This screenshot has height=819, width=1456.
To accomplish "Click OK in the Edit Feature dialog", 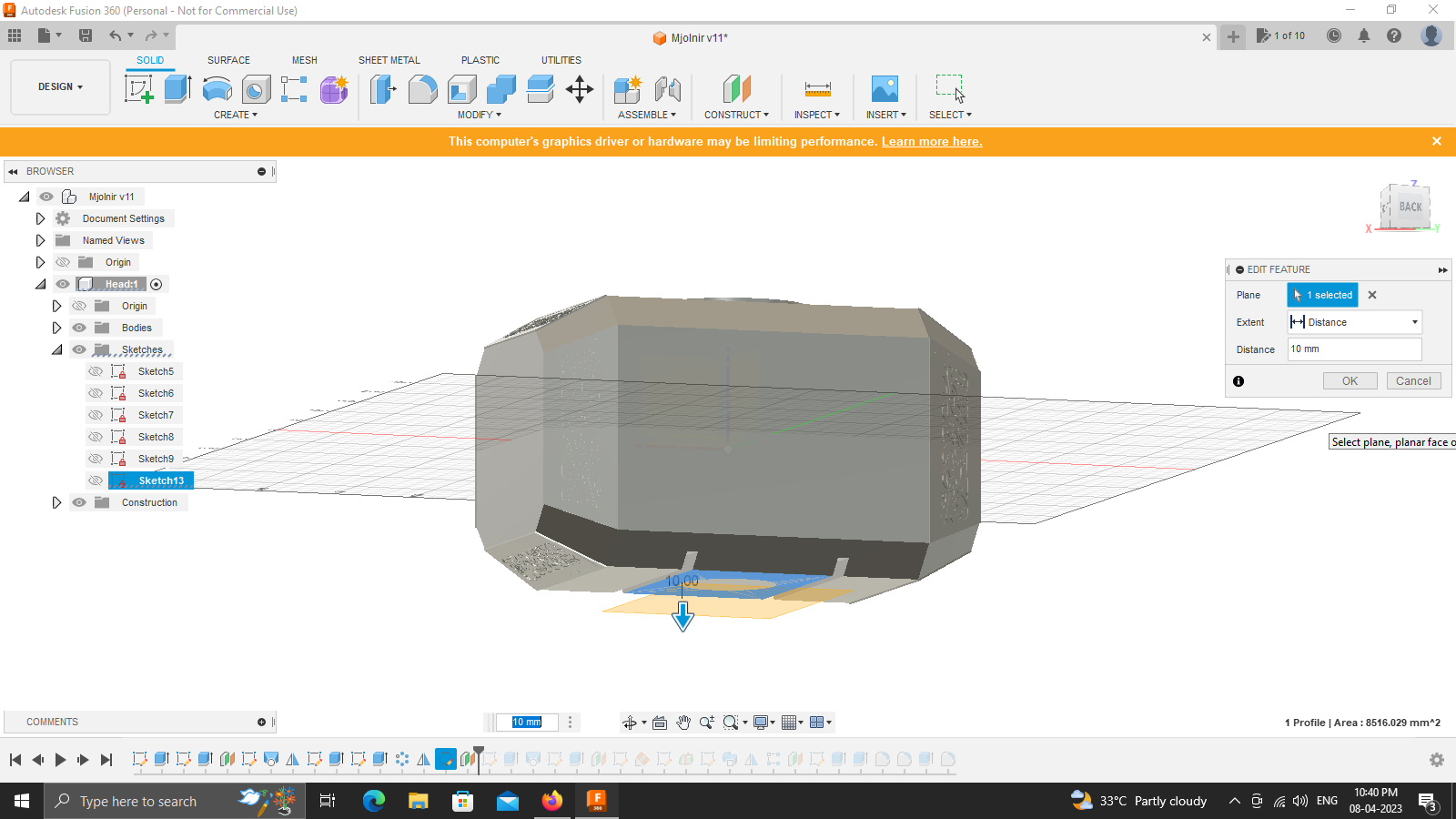I will (1350, 380).
